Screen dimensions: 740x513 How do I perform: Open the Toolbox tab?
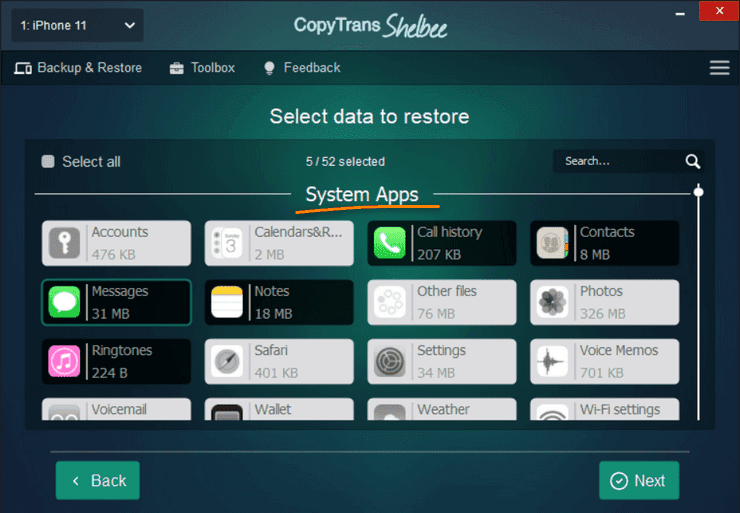click(x=202, y=68)
